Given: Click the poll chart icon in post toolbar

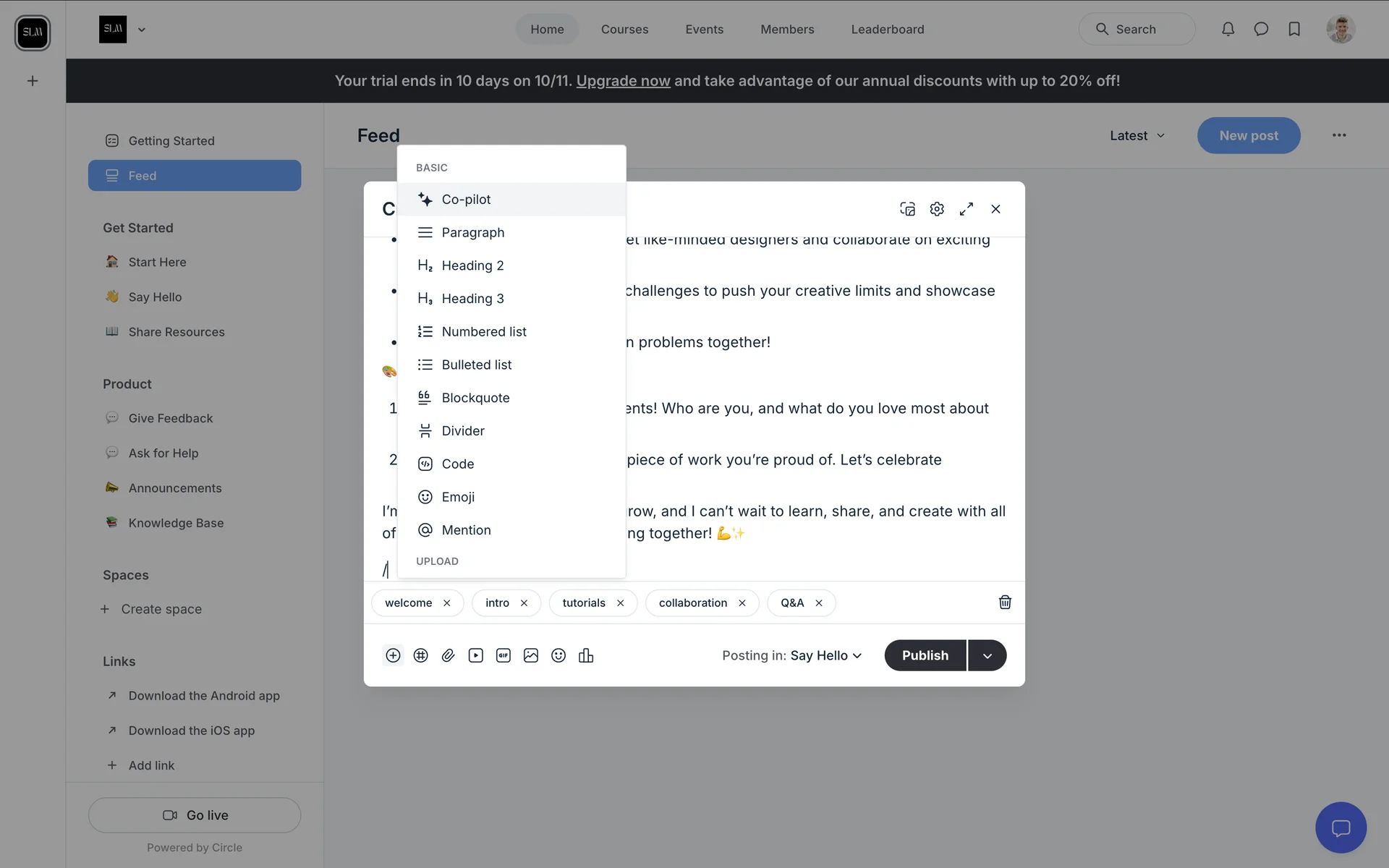Looking at the screenshot, I should tap(586, 655).
